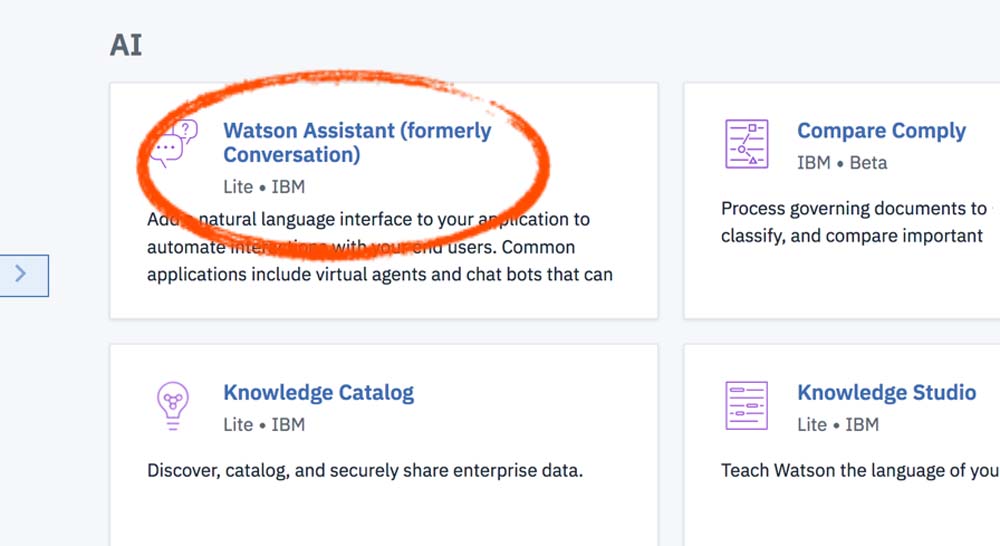Click the "IBM • Beta" label
The width and height of the screenshot is (1000, 546).
842,163
